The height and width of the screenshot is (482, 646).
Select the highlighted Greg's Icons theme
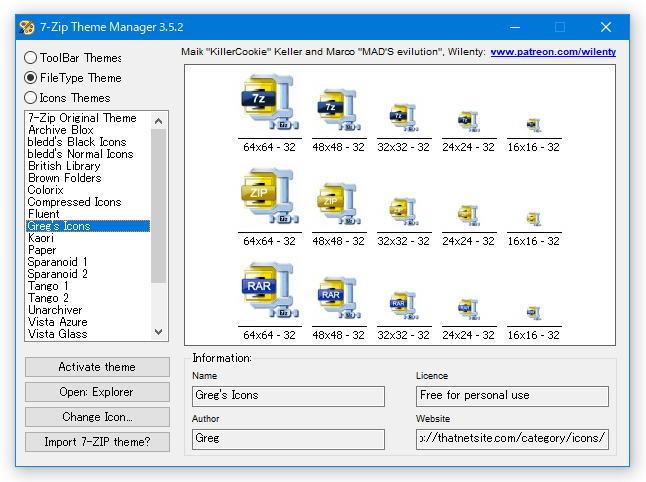tap(88, 226)
